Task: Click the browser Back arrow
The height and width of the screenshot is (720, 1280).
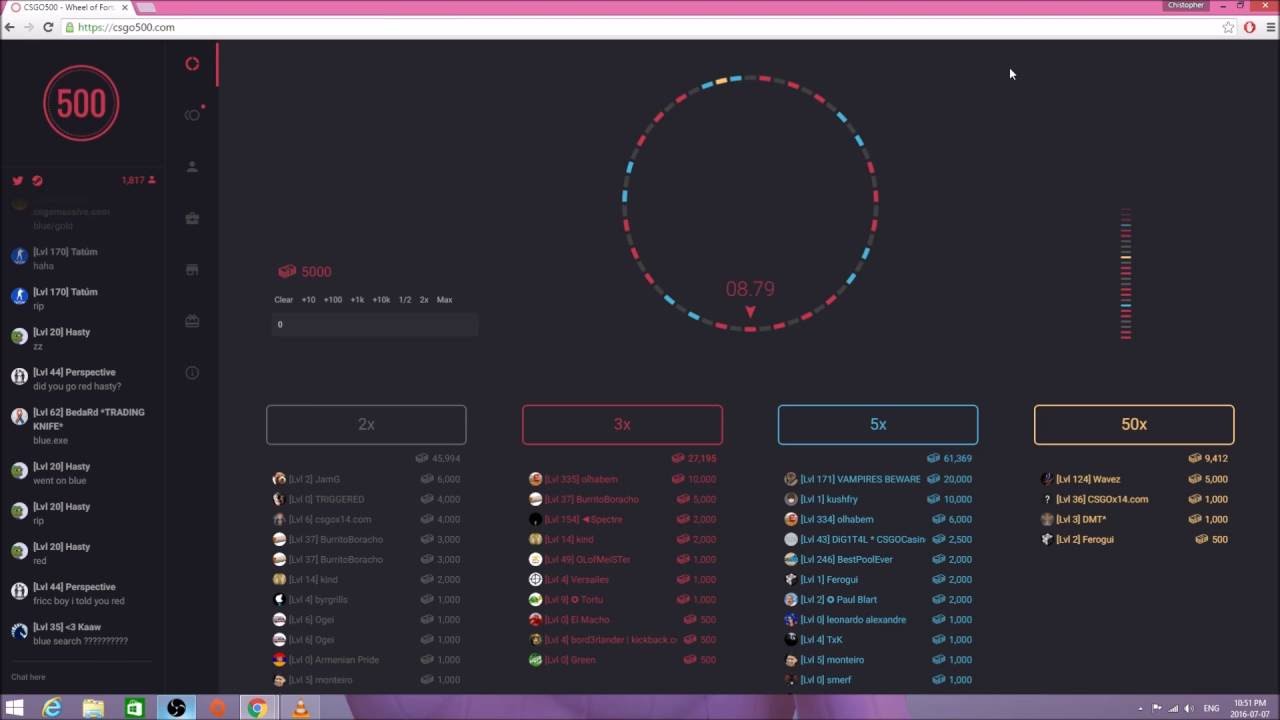Action: tap(10, 27)
